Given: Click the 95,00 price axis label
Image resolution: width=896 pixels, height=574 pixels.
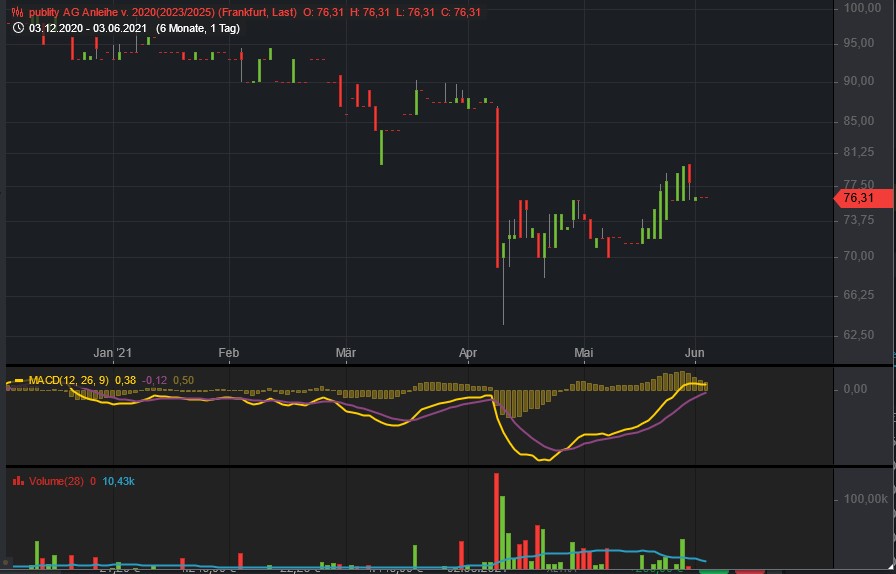Looking at the screenshot, I should click(858, 43).
